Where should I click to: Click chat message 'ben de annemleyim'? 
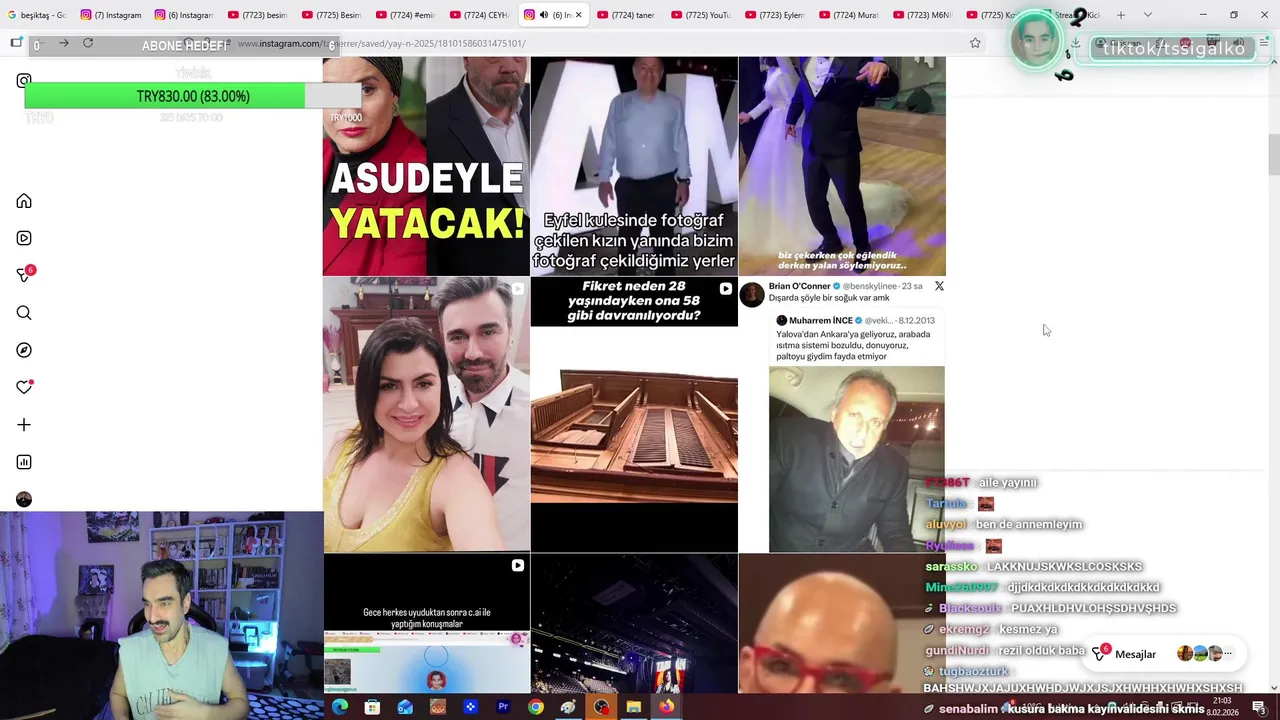point(1029,524)
